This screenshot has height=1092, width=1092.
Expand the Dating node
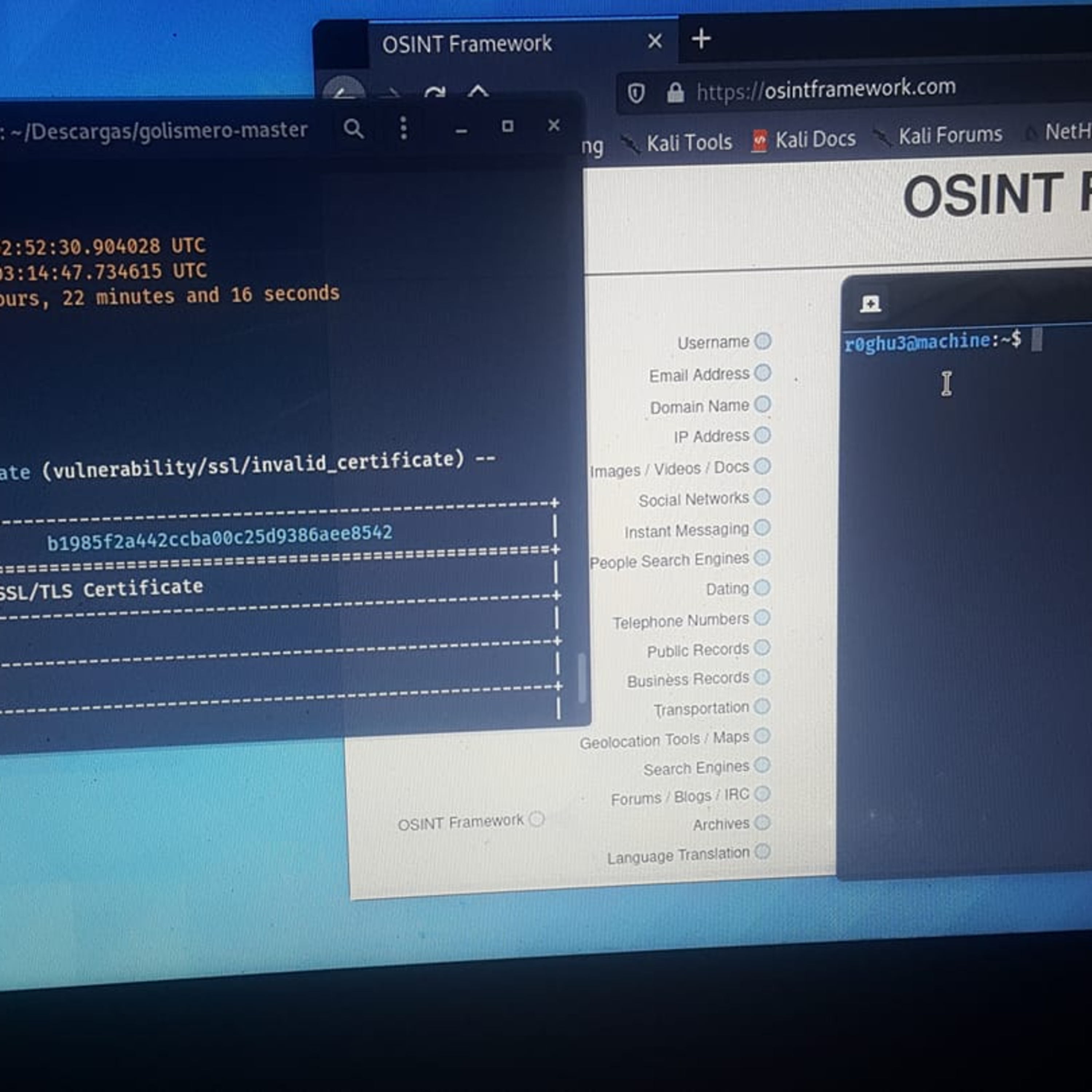763,587
